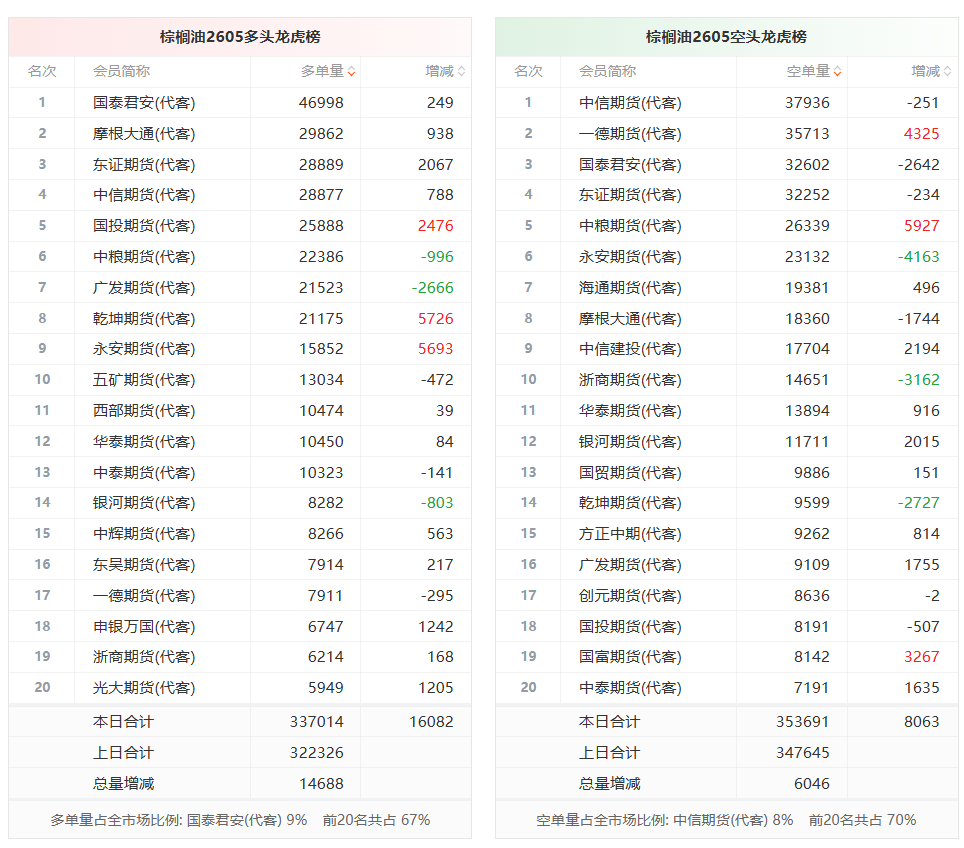This screenshot has width=964, height=848.
Task: Click 西部期货(代客) in long table
Action: tap(144, 411)
